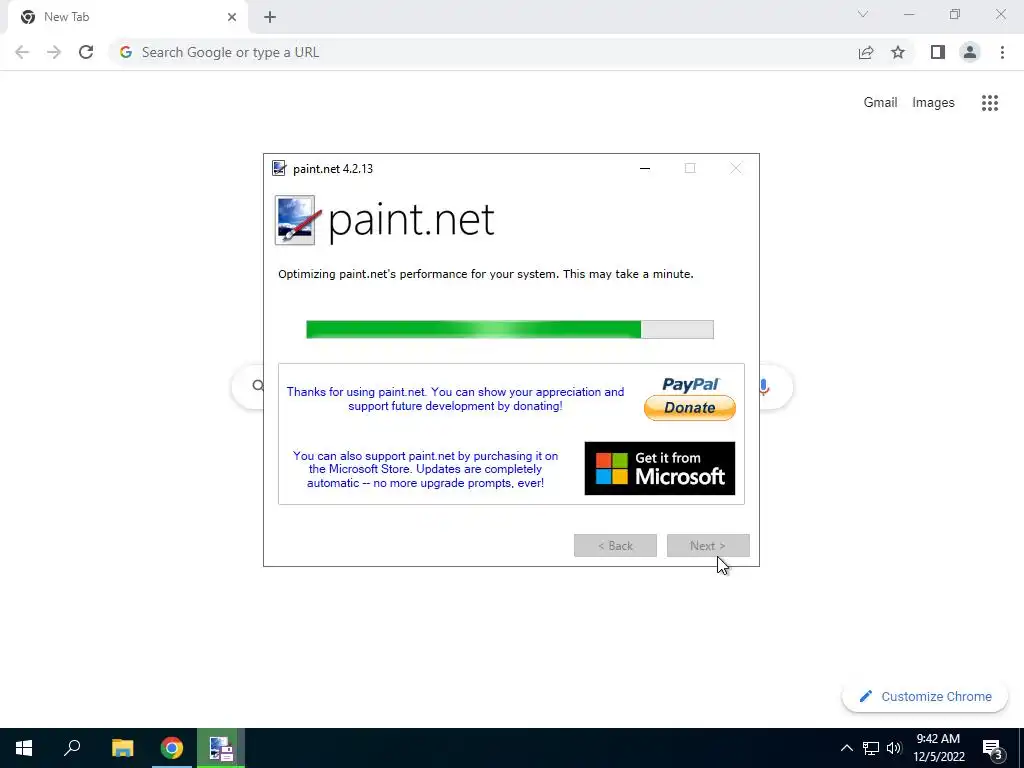Toggle the Chrome side panel
The image size is (1024, 768).
coord(938,52)
